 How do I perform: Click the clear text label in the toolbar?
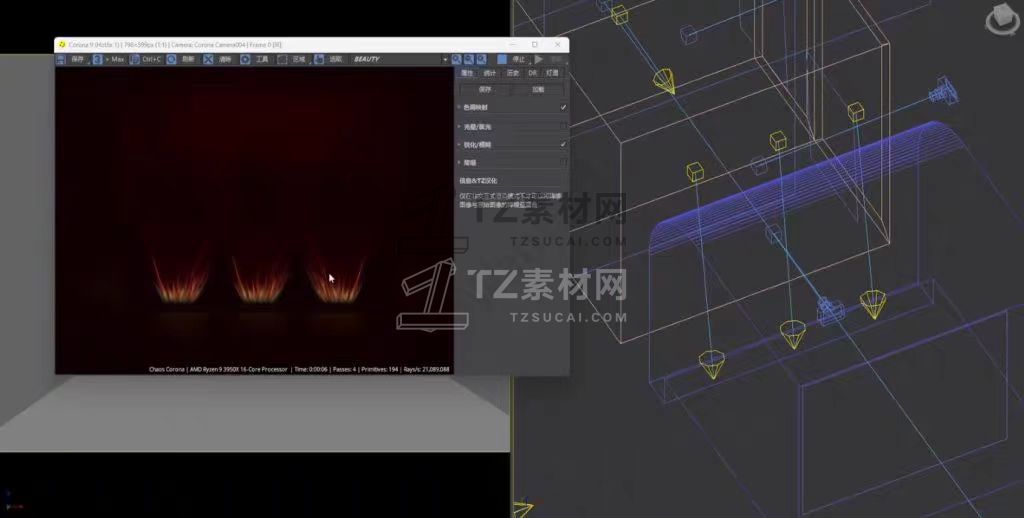click(225, 59)
